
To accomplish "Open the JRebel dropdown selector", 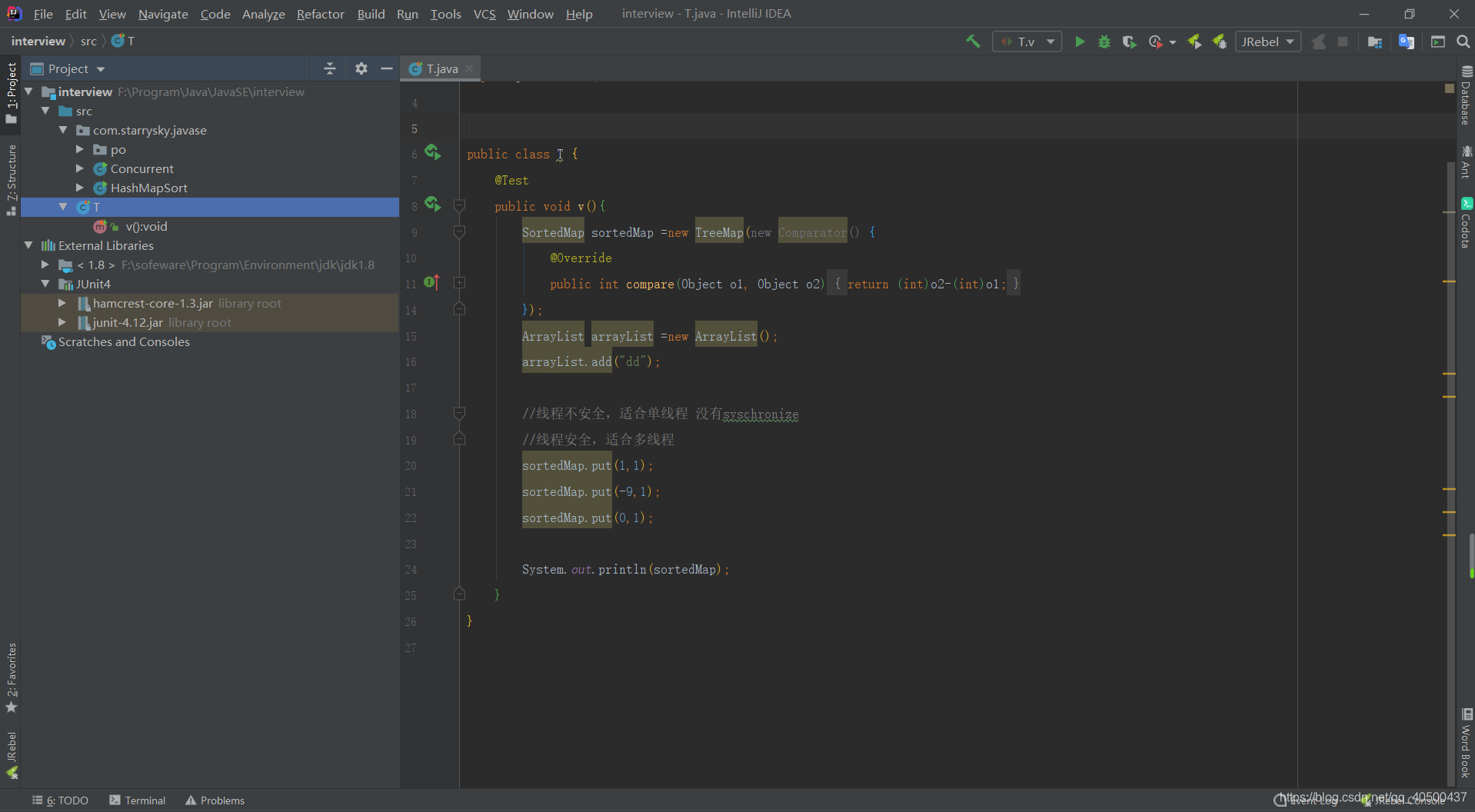I will click(x=1267, y=42).
